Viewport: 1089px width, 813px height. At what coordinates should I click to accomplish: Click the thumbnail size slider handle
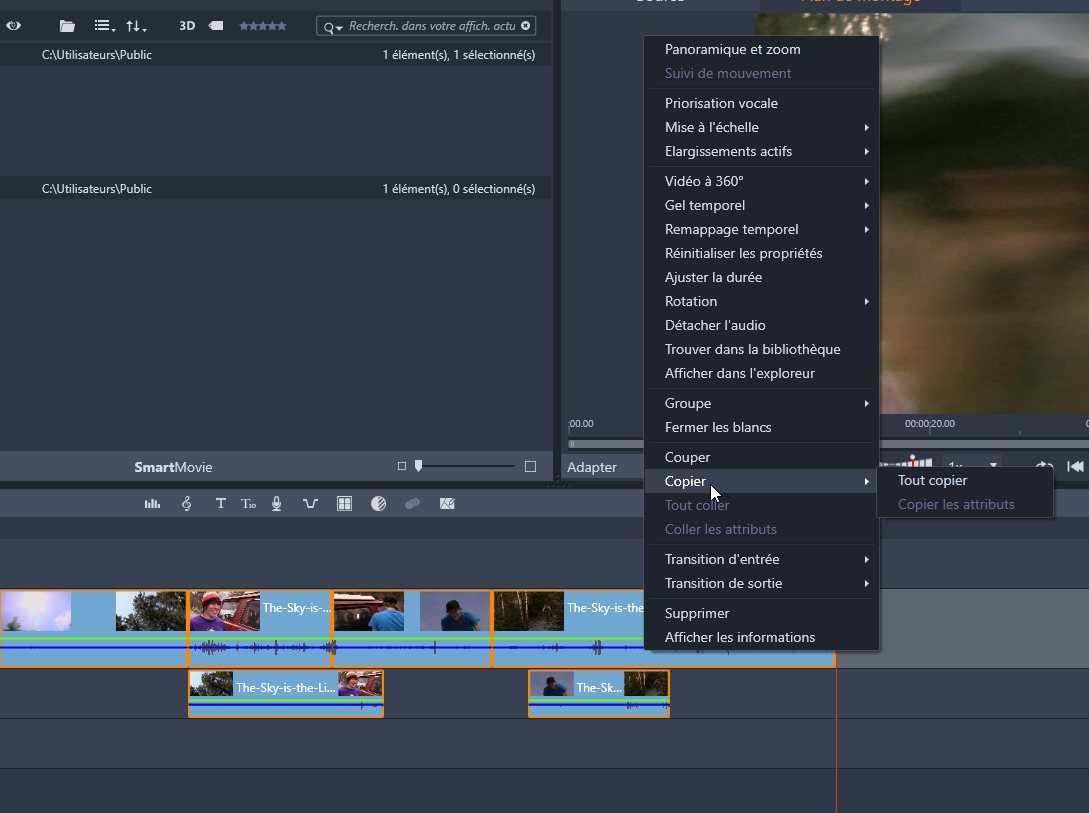(418, 466)
